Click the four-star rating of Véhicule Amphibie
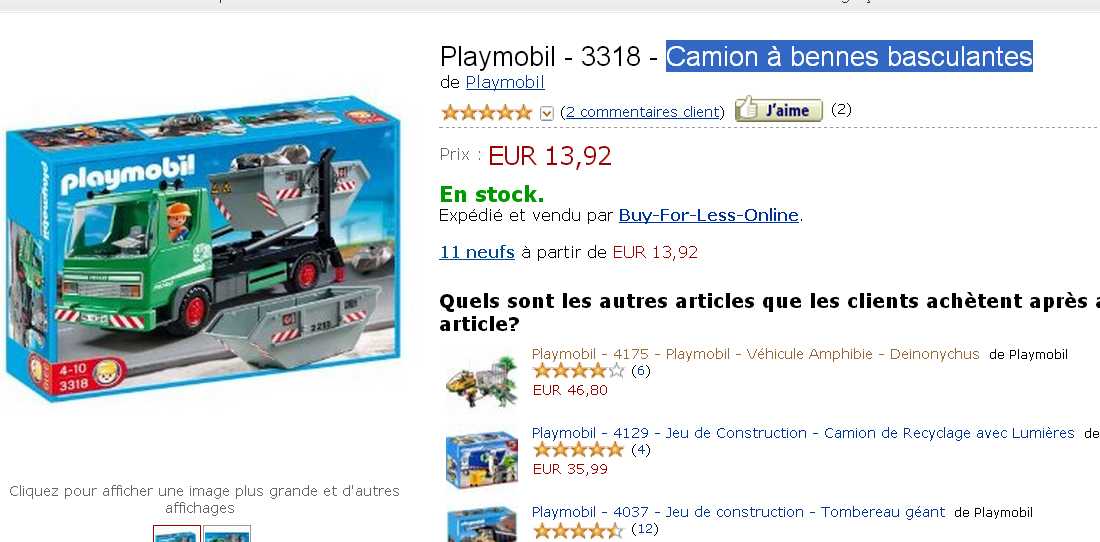The image size is (1100, 542). point(578,371)
